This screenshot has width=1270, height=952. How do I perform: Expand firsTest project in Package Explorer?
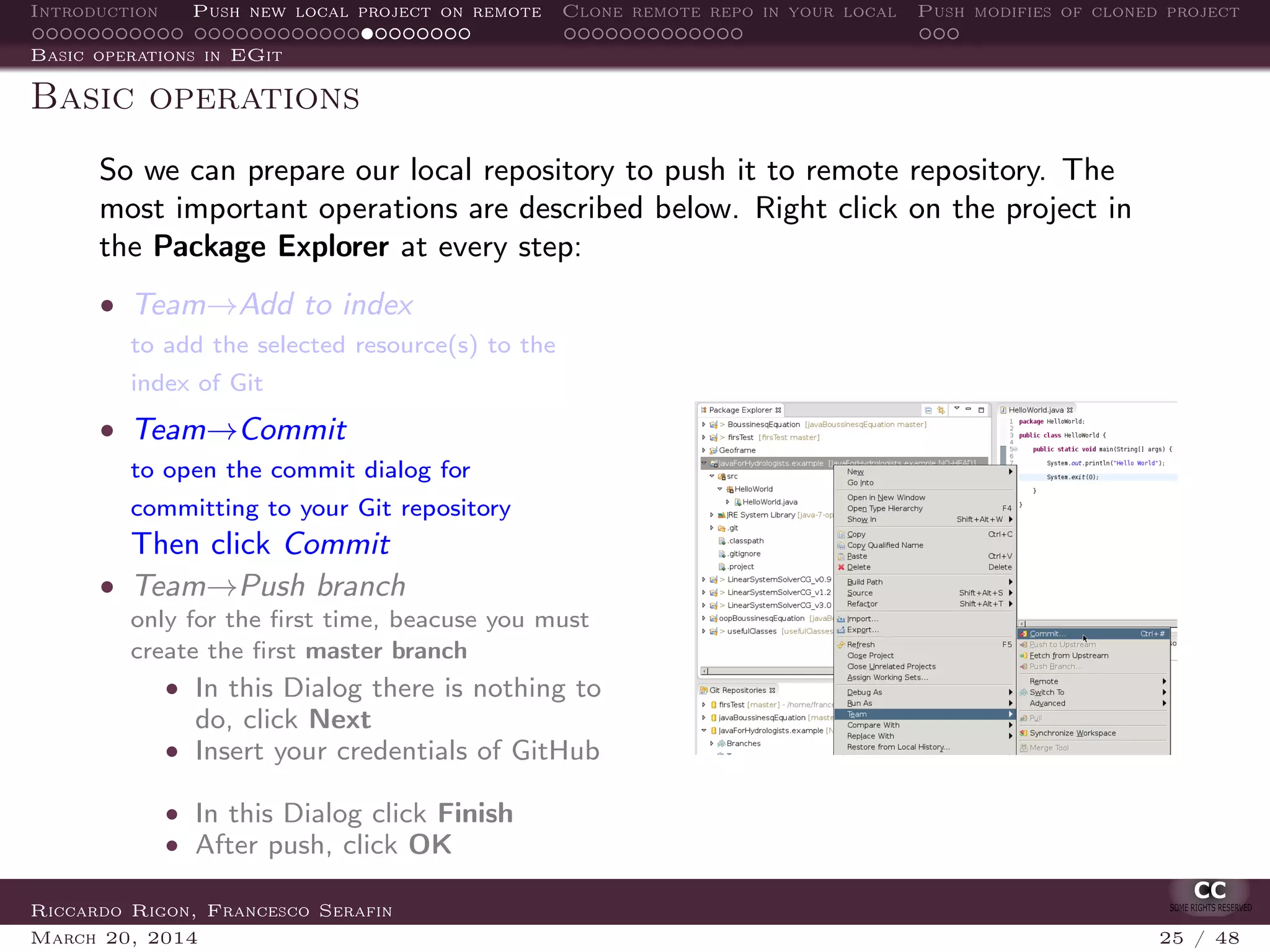point(704,438)
